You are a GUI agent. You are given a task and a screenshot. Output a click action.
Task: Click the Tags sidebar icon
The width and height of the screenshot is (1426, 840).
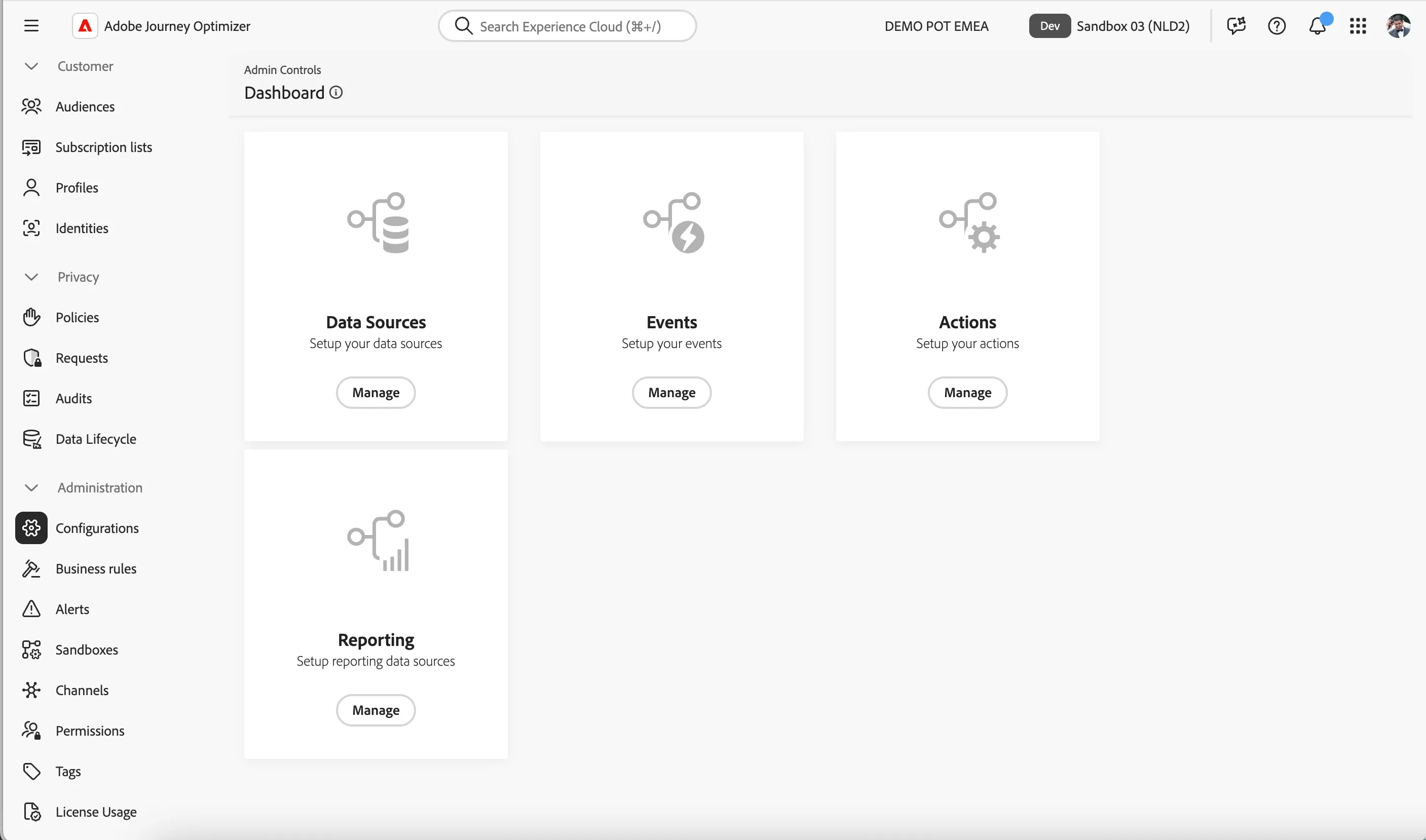click(31, 772)
